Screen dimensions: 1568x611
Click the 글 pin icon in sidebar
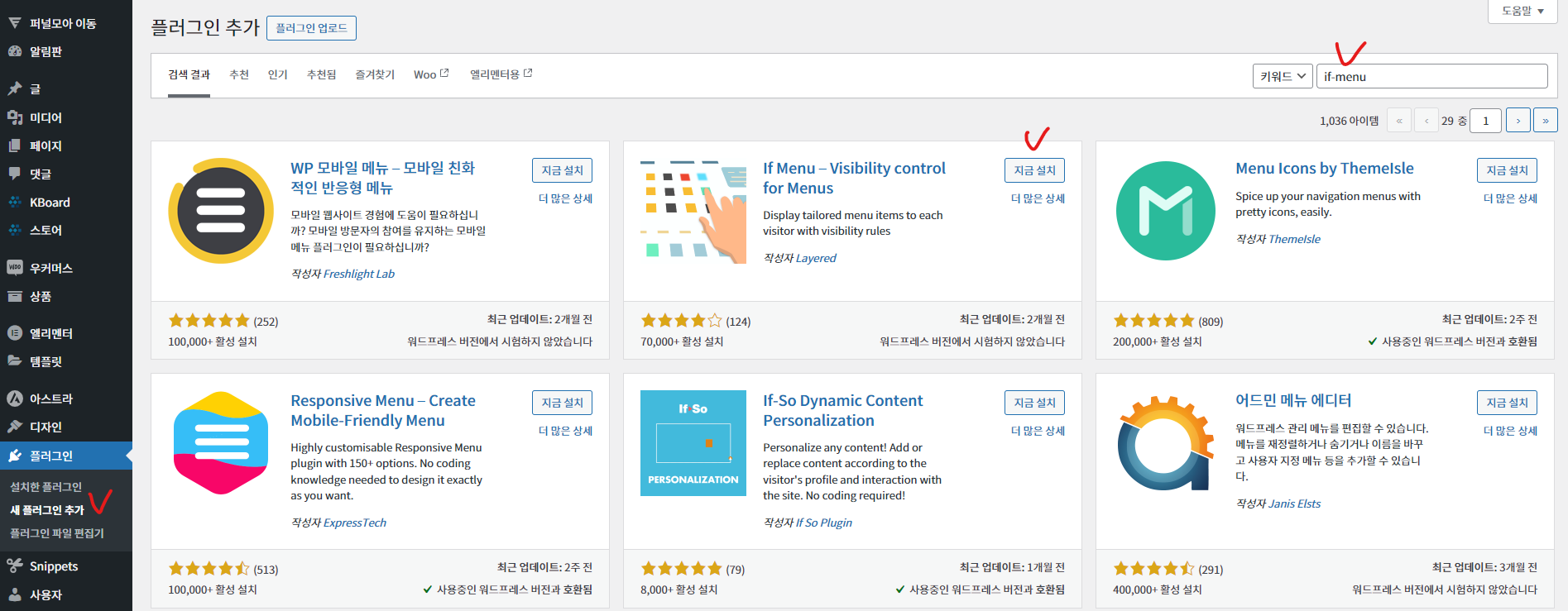click(x=15, y=88)
